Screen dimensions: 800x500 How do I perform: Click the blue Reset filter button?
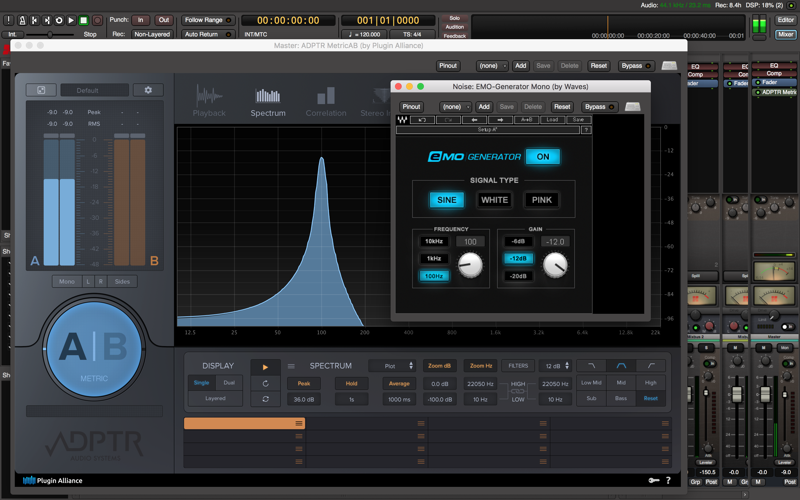point(651,398)
